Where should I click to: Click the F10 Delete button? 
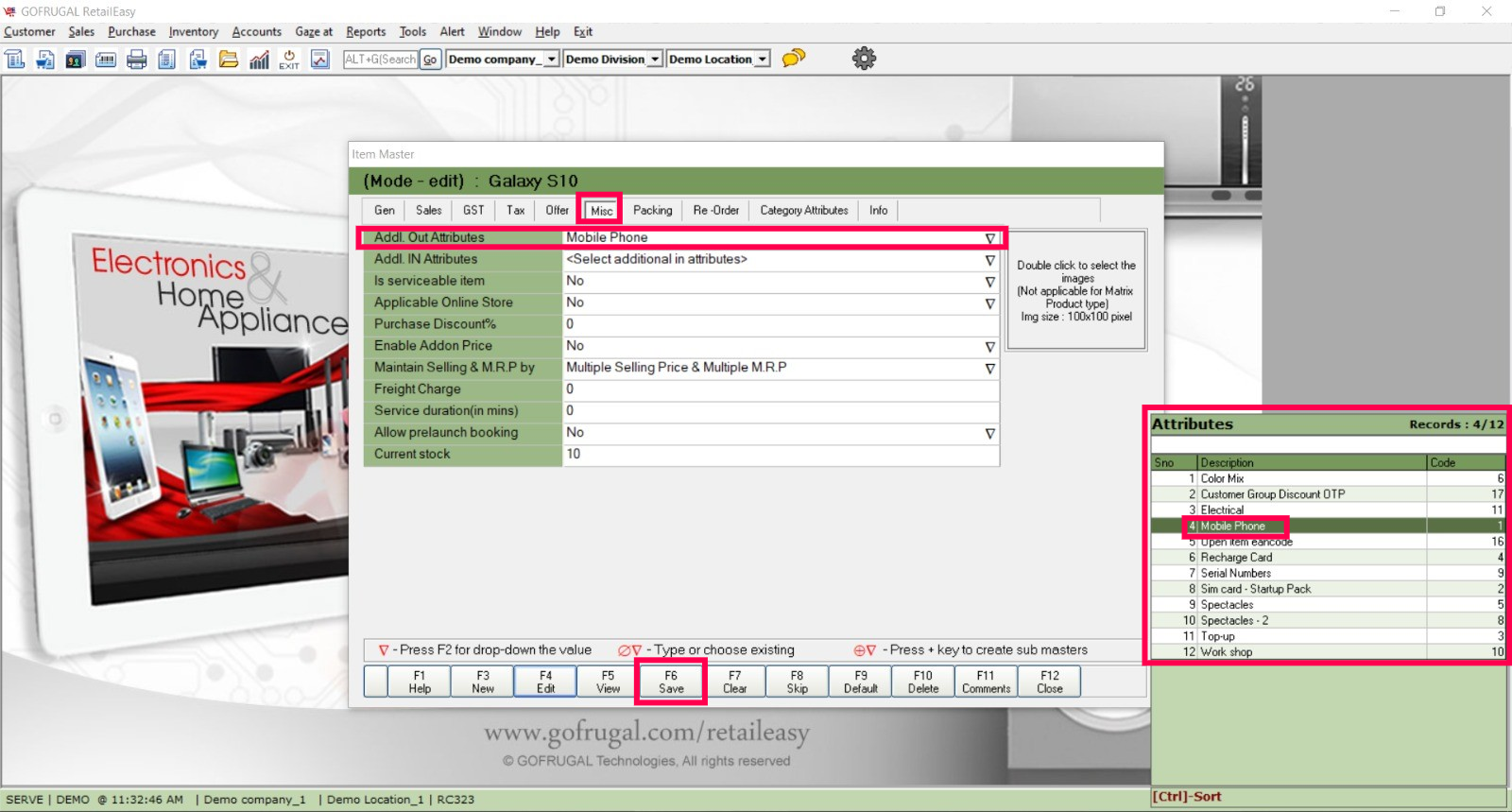point(923,682)
